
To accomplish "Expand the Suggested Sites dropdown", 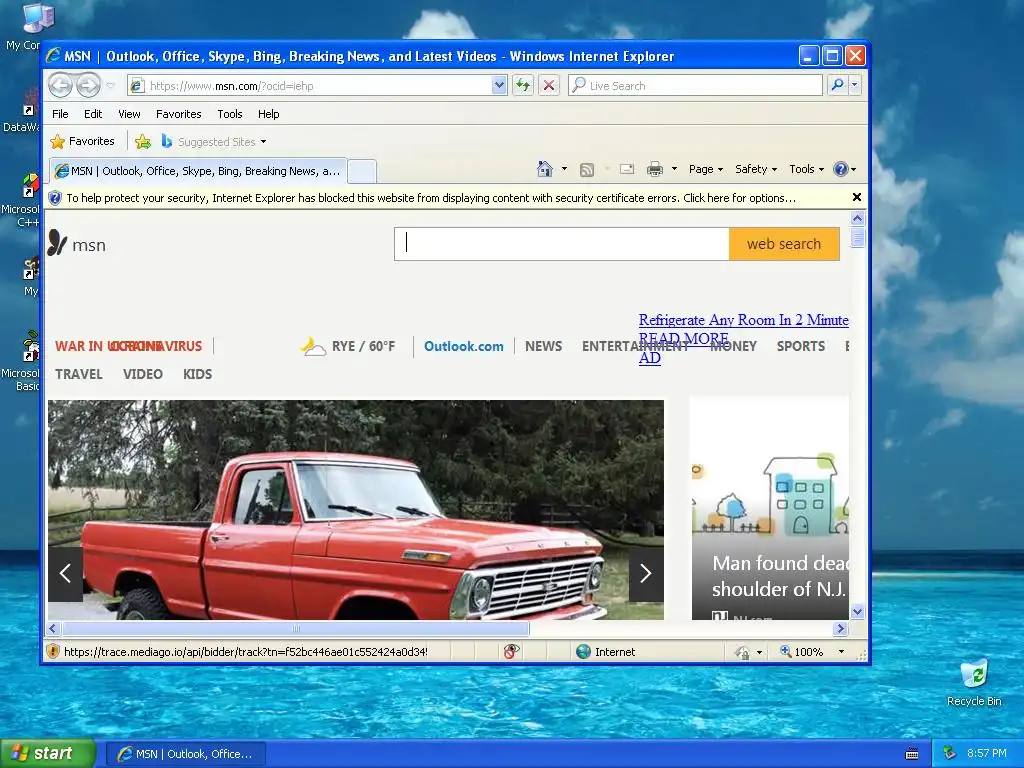I will click(x=263, y=142).
